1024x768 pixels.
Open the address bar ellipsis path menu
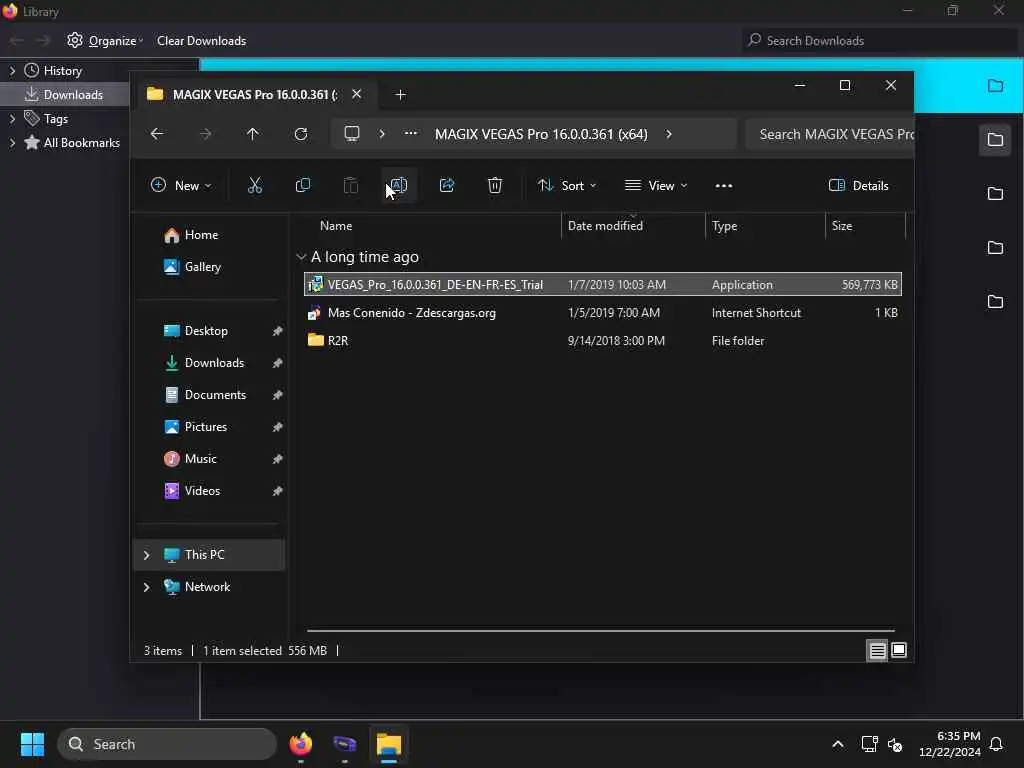[411, 133]
